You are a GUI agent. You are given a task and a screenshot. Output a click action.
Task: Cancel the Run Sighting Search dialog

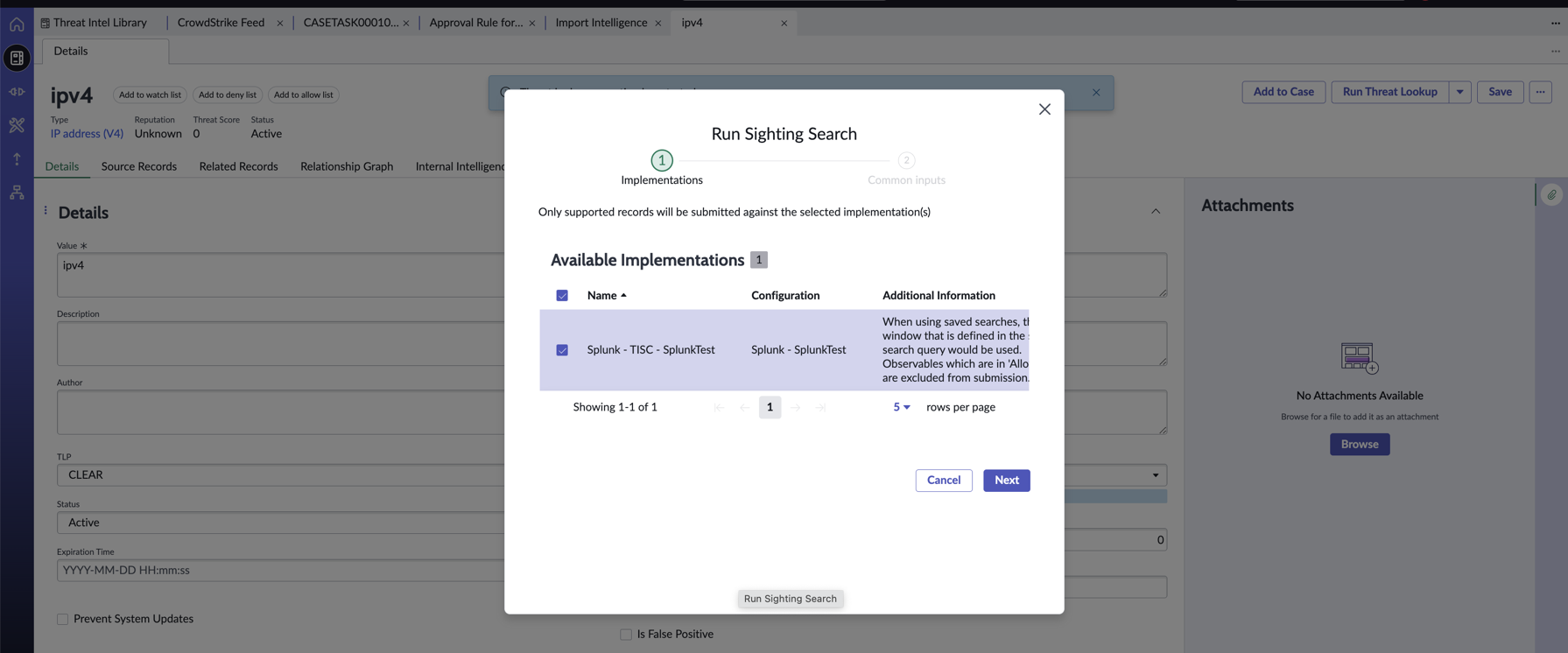click(x=944, y=481)
